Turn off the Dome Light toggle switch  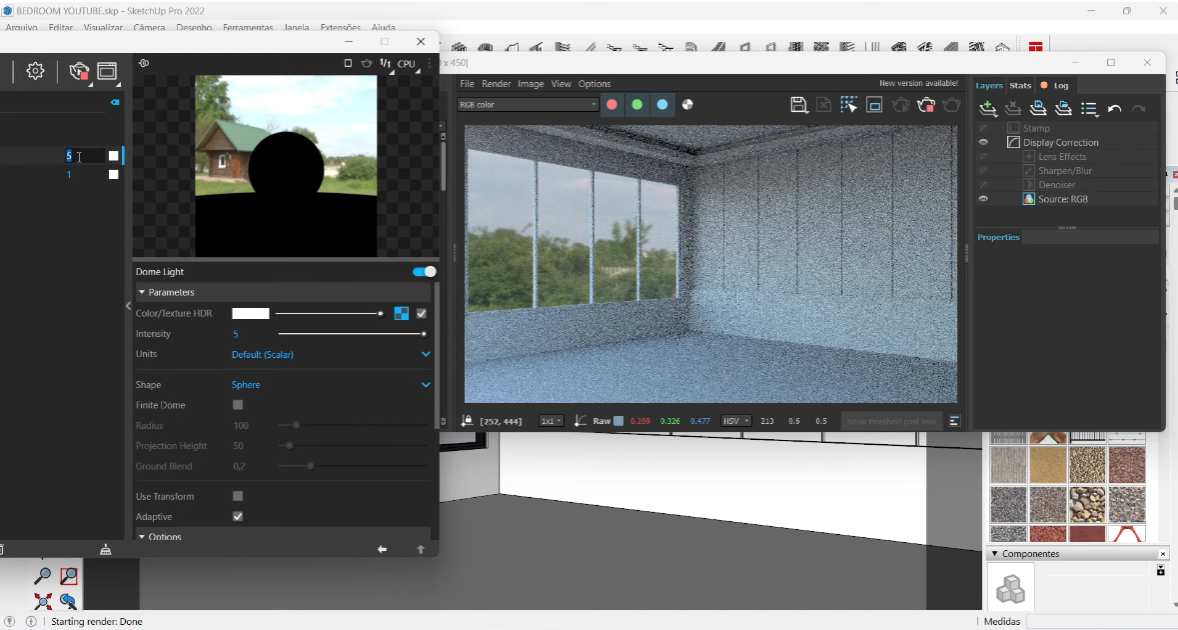424,272
